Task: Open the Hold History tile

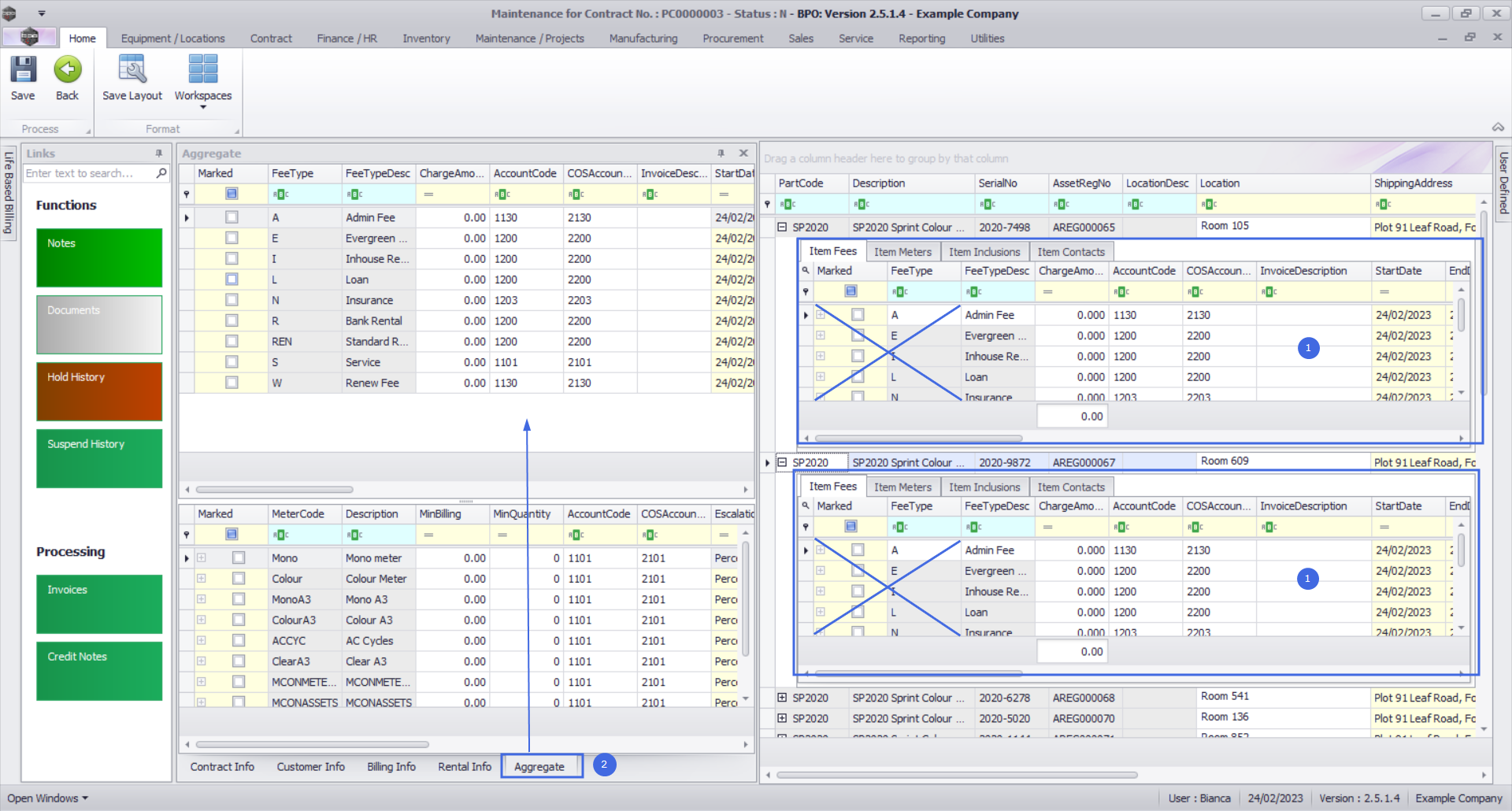Action: [99, 391]
